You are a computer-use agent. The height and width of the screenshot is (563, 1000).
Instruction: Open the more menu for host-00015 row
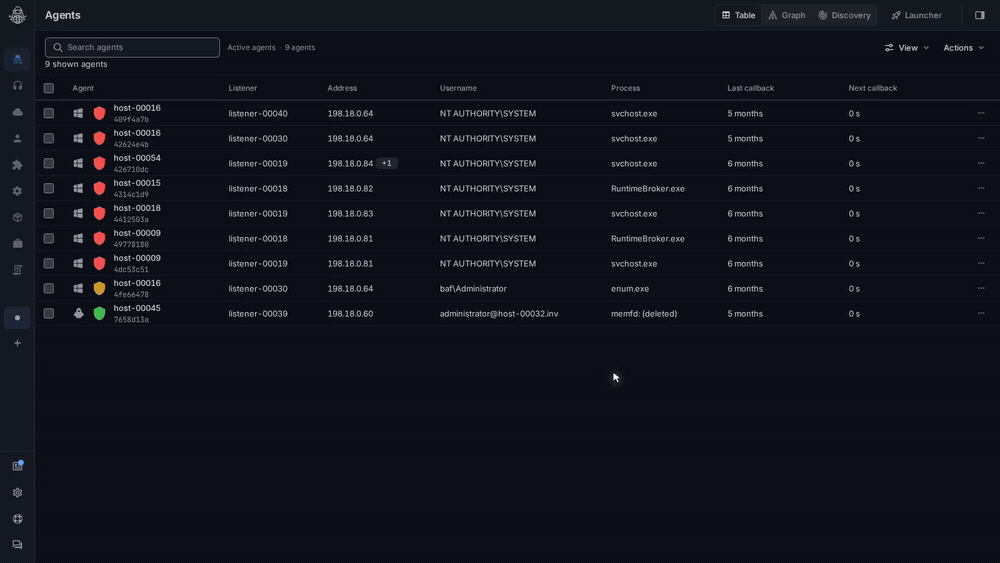coord(981,188)
